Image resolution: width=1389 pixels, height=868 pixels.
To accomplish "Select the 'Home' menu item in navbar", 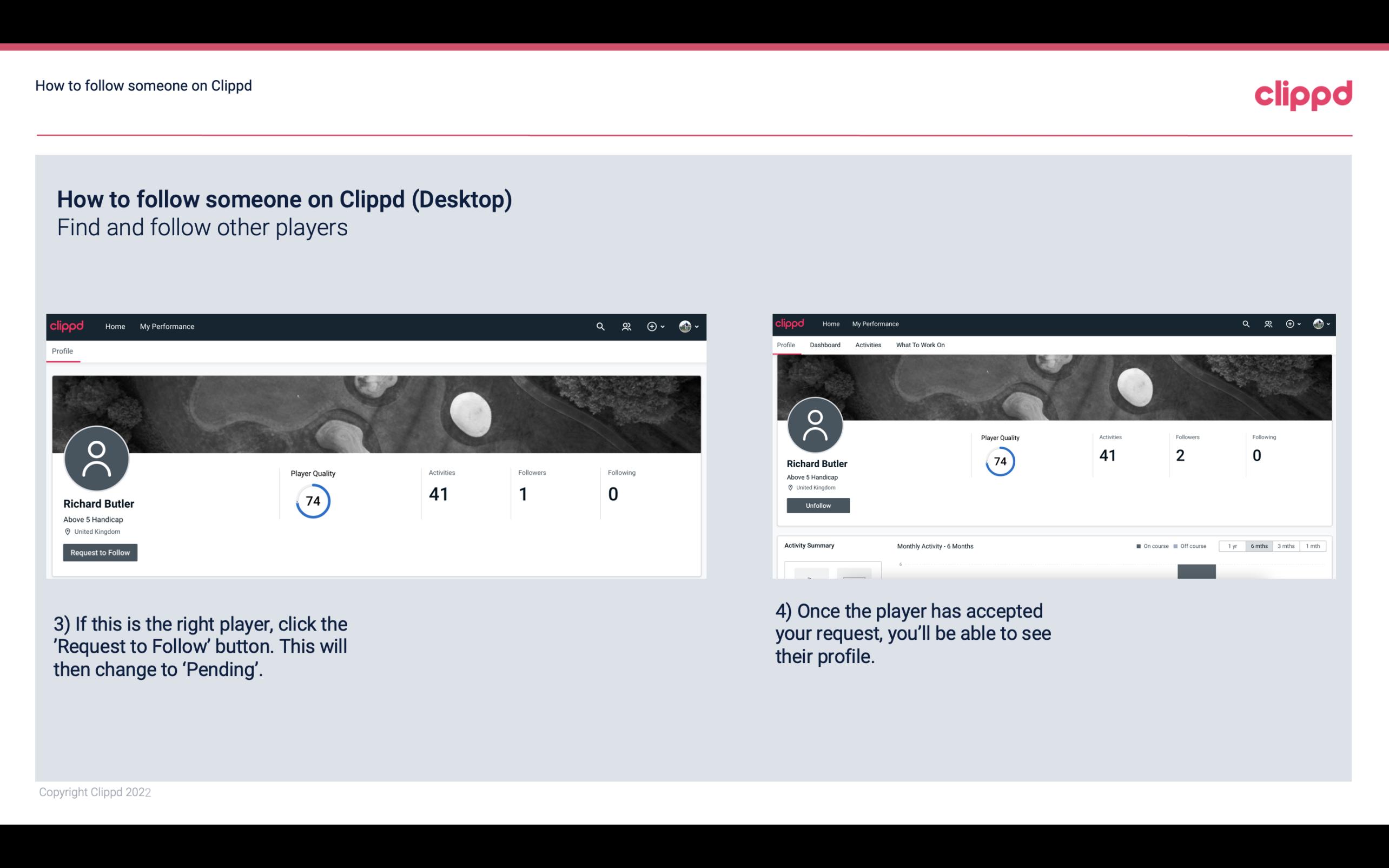I will (x=115, y=326).
